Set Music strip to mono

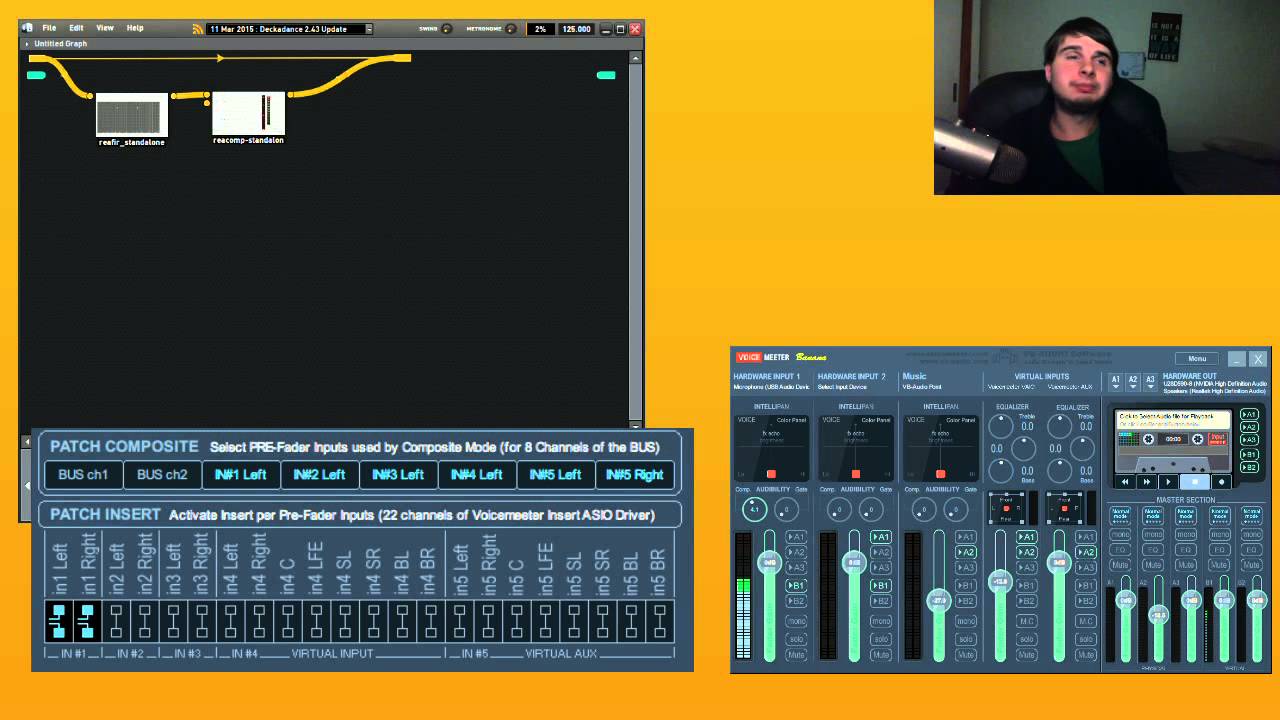966,621
